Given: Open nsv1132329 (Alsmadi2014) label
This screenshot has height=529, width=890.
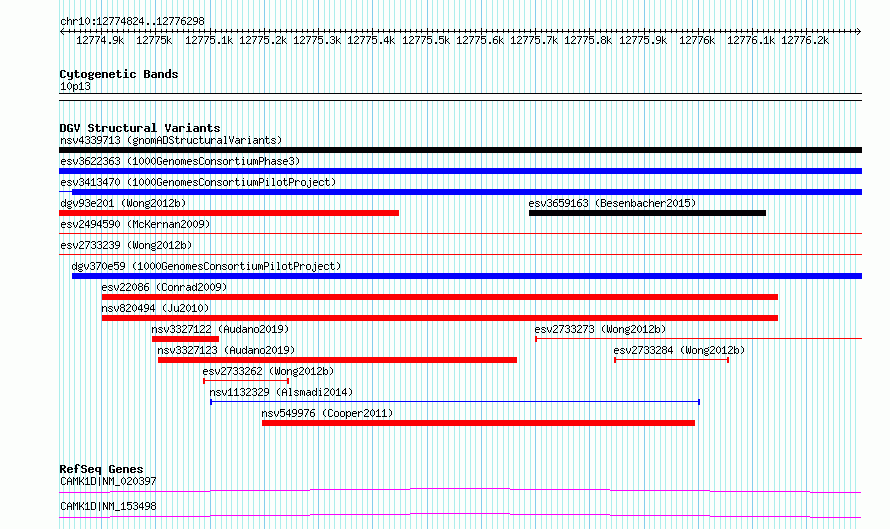Looking at the screenshot, I should click(281, 392).
